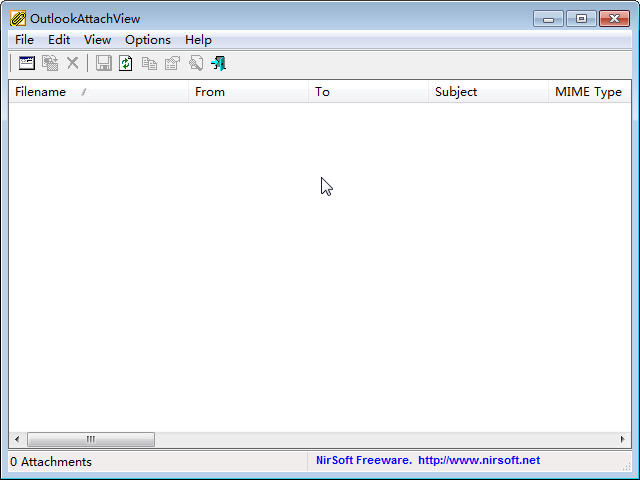Click the scrollbar right arrow
640x480 pixels.
tap(622, 440)
